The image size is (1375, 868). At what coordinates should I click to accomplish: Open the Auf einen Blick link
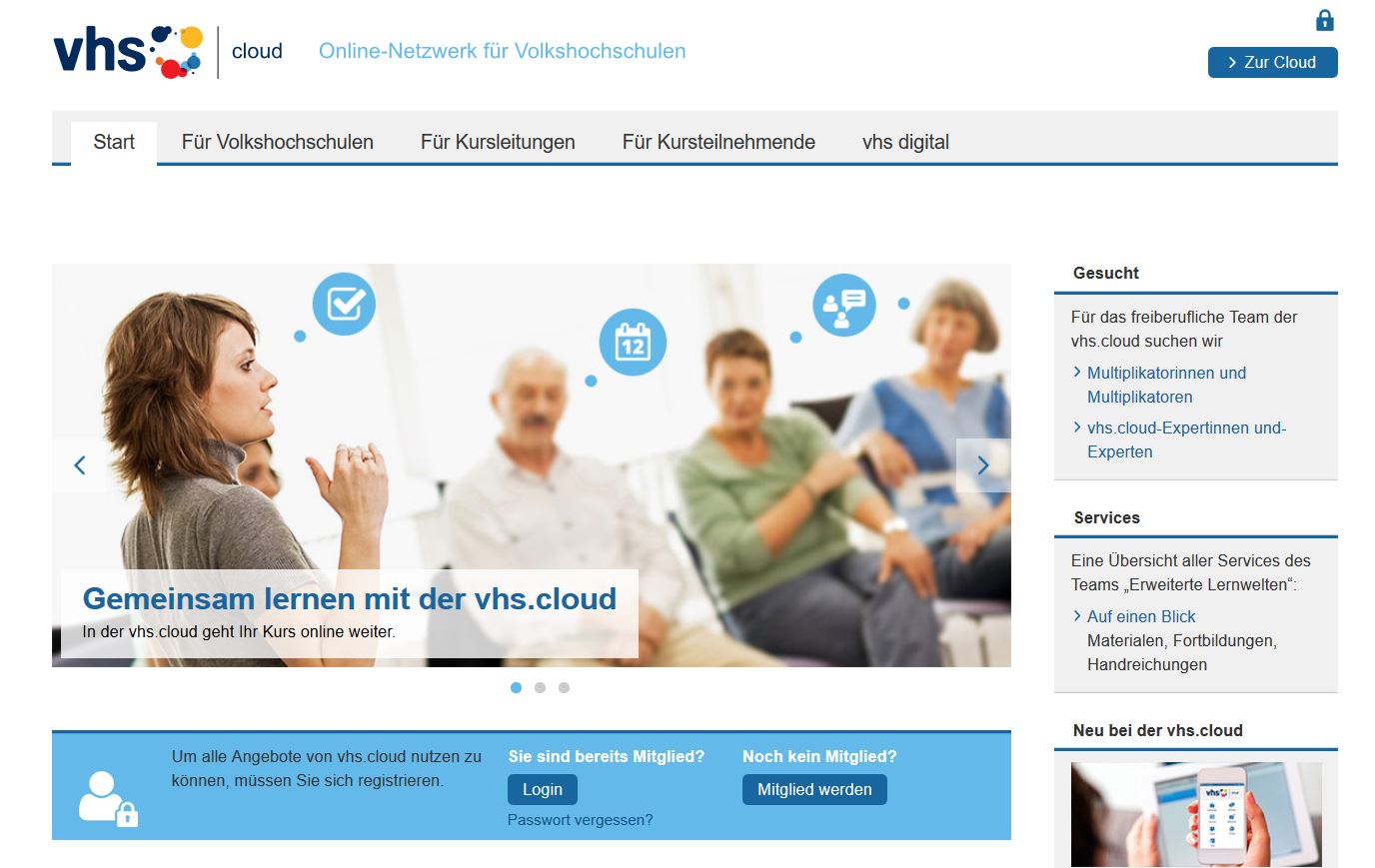click(x=1141, y=616)
